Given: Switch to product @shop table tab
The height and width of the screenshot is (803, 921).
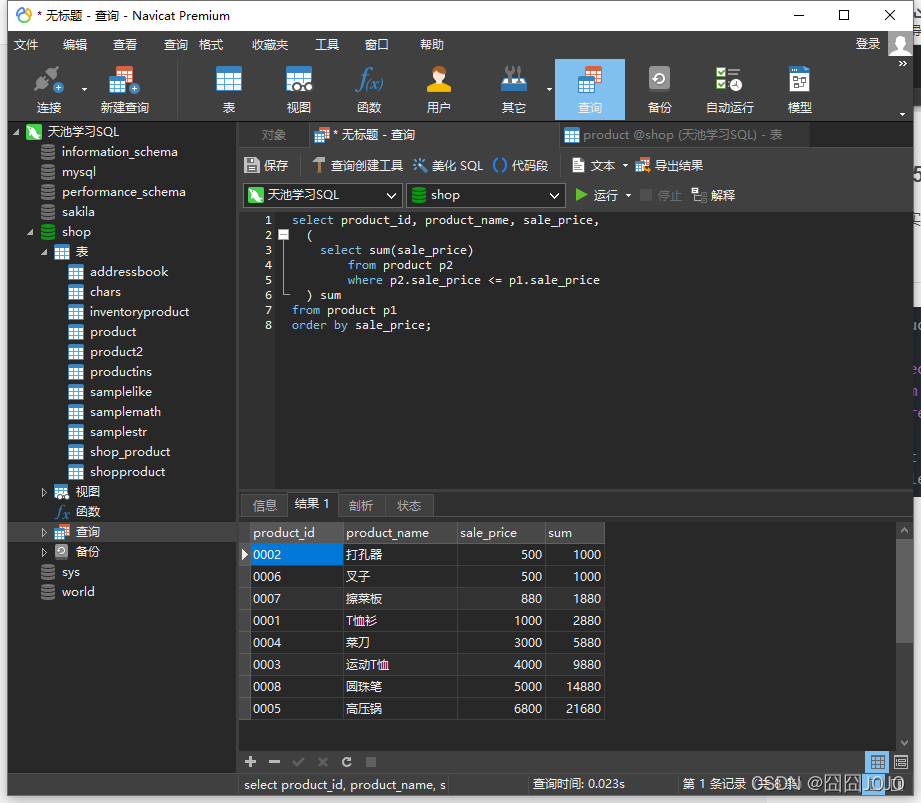Looking at the screenshot, I should [x=684, y=135].
